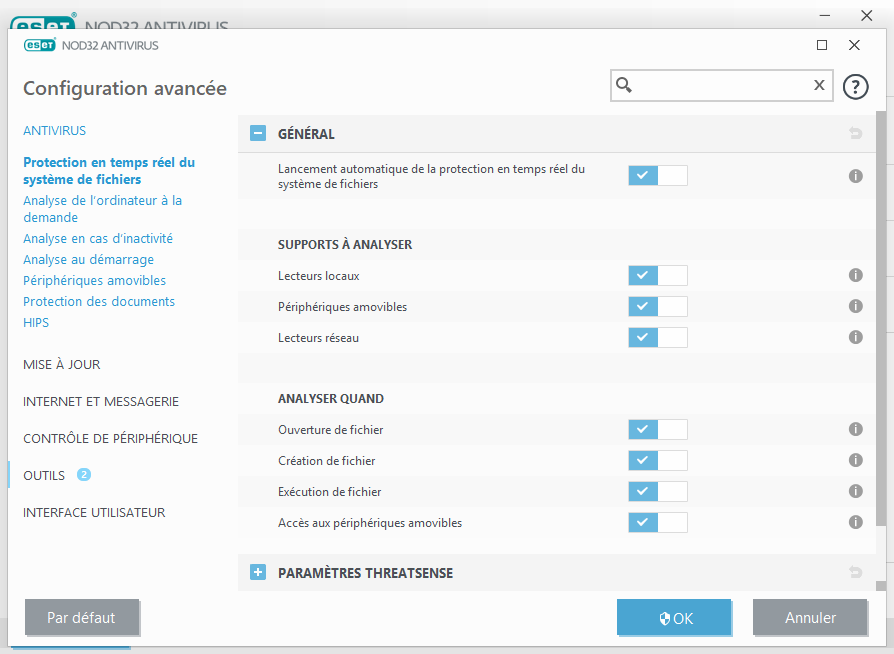Click the revert arrow in Général header

coord(855,133)
